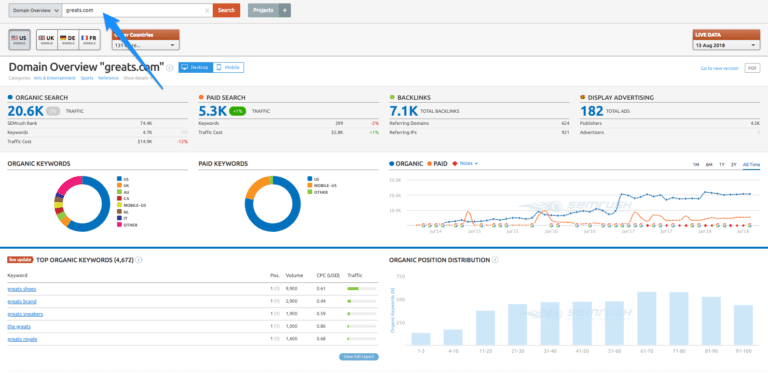Select the 1Y time range

(x=721, y=164)
